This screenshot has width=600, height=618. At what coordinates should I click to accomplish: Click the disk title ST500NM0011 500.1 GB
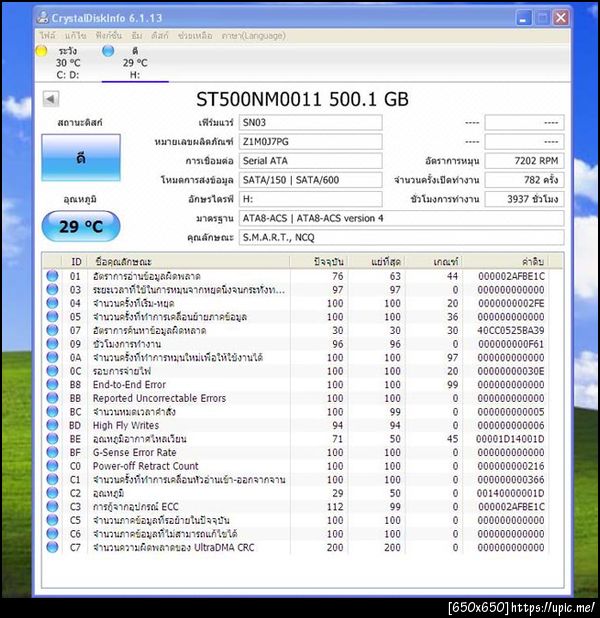pyautogui.click(x=302, y=99)
